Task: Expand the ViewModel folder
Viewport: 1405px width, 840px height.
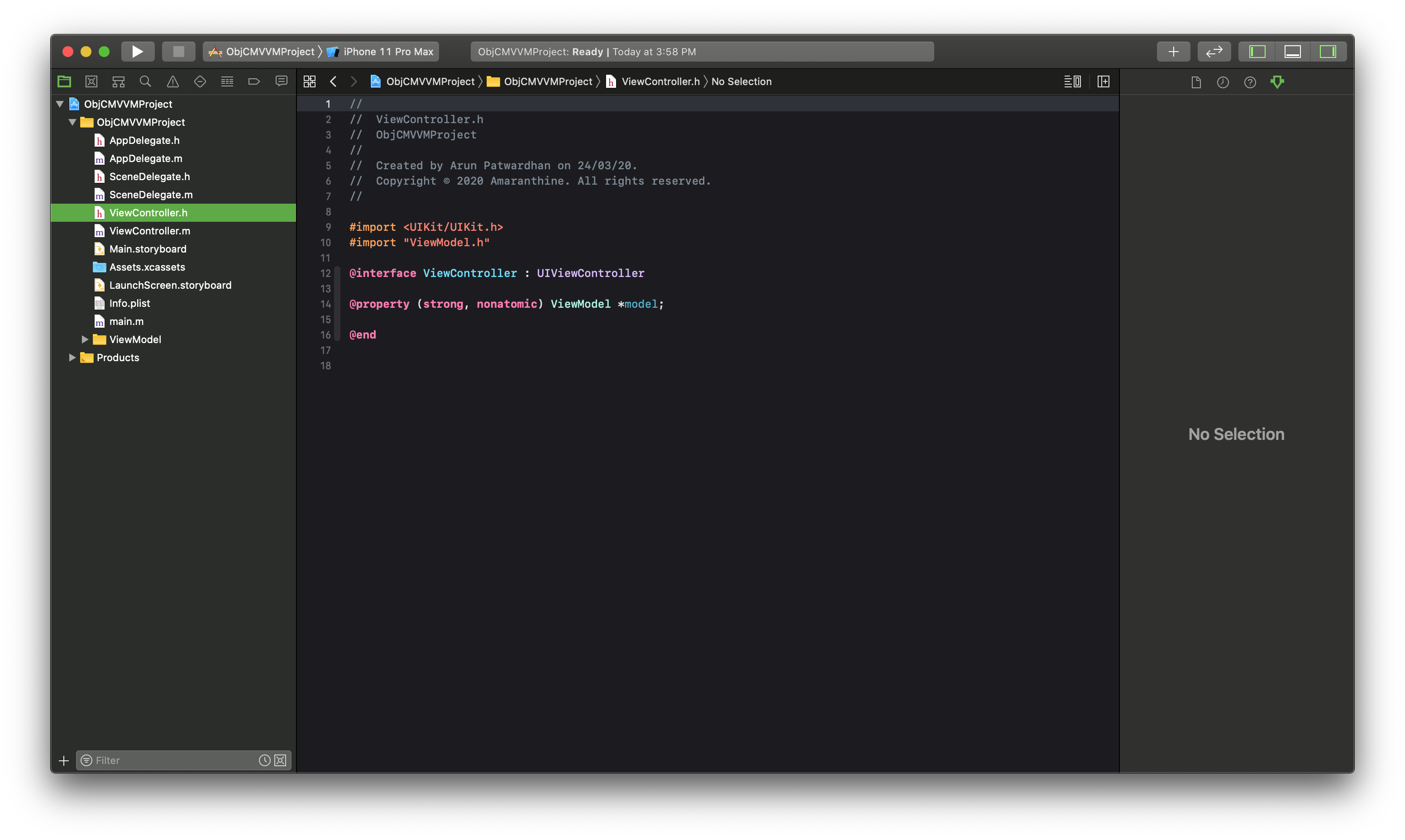Action: 85,339
